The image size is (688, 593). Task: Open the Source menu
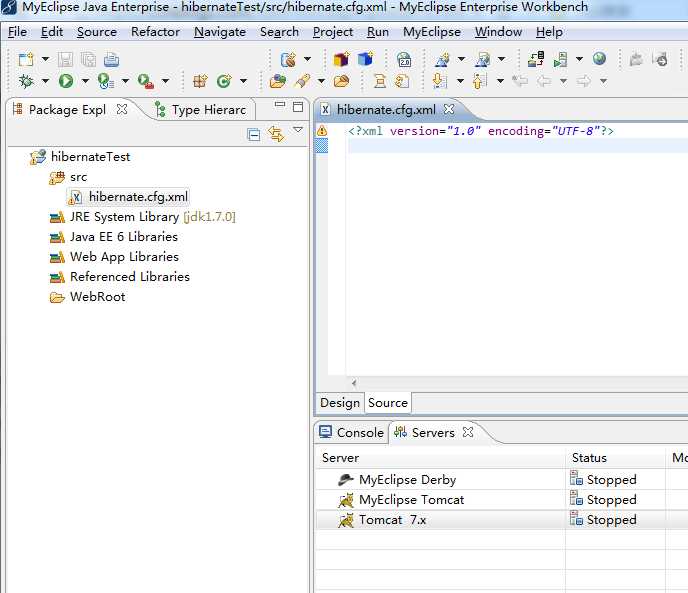[97, 32]
